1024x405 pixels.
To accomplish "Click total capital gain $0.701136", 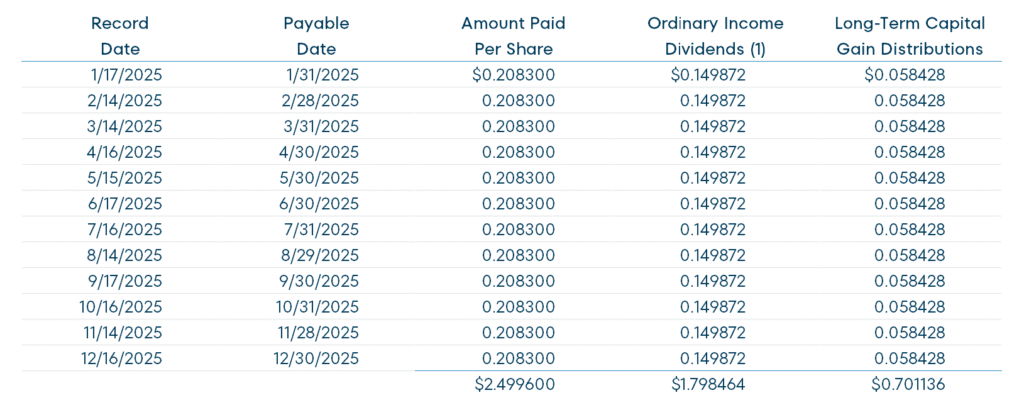I will point(905,385).
